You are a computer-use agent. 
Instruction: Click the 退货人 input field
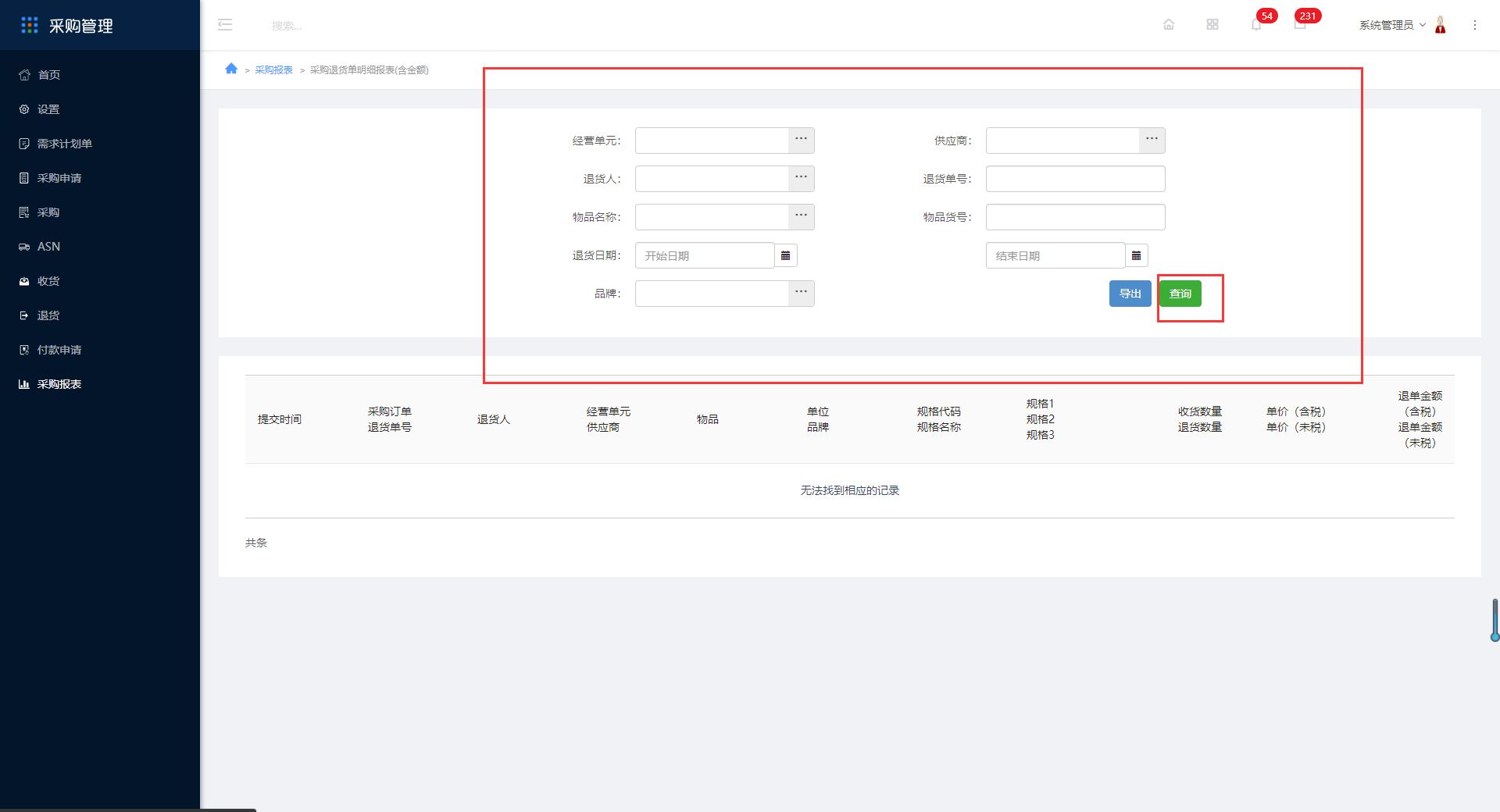click(x=712, y=179)
